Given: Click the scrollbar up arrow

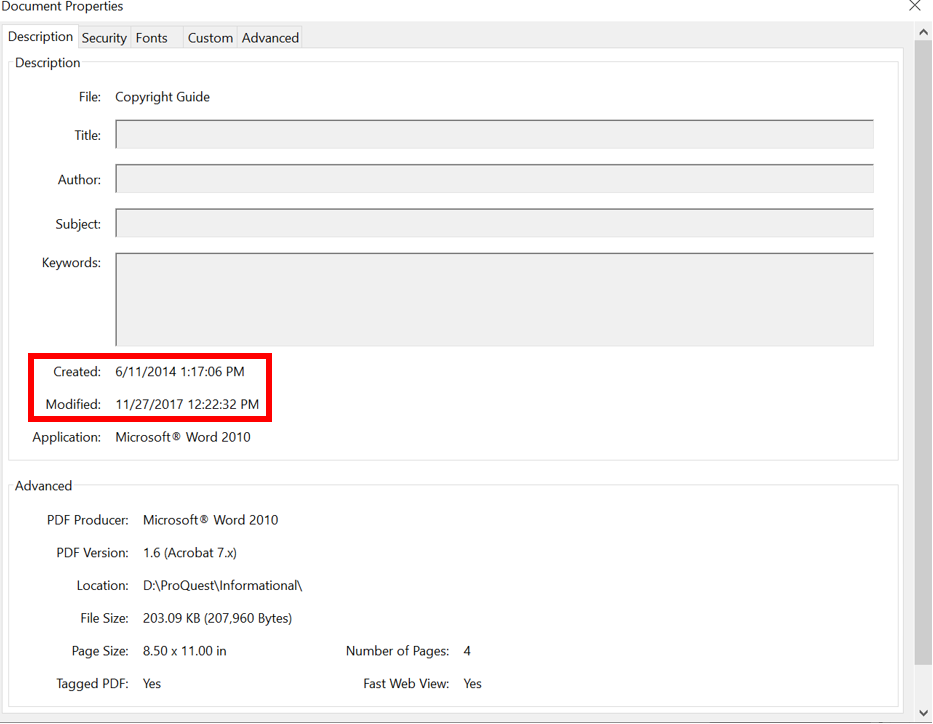Looking at the screenshot, I should pos(924,33).
